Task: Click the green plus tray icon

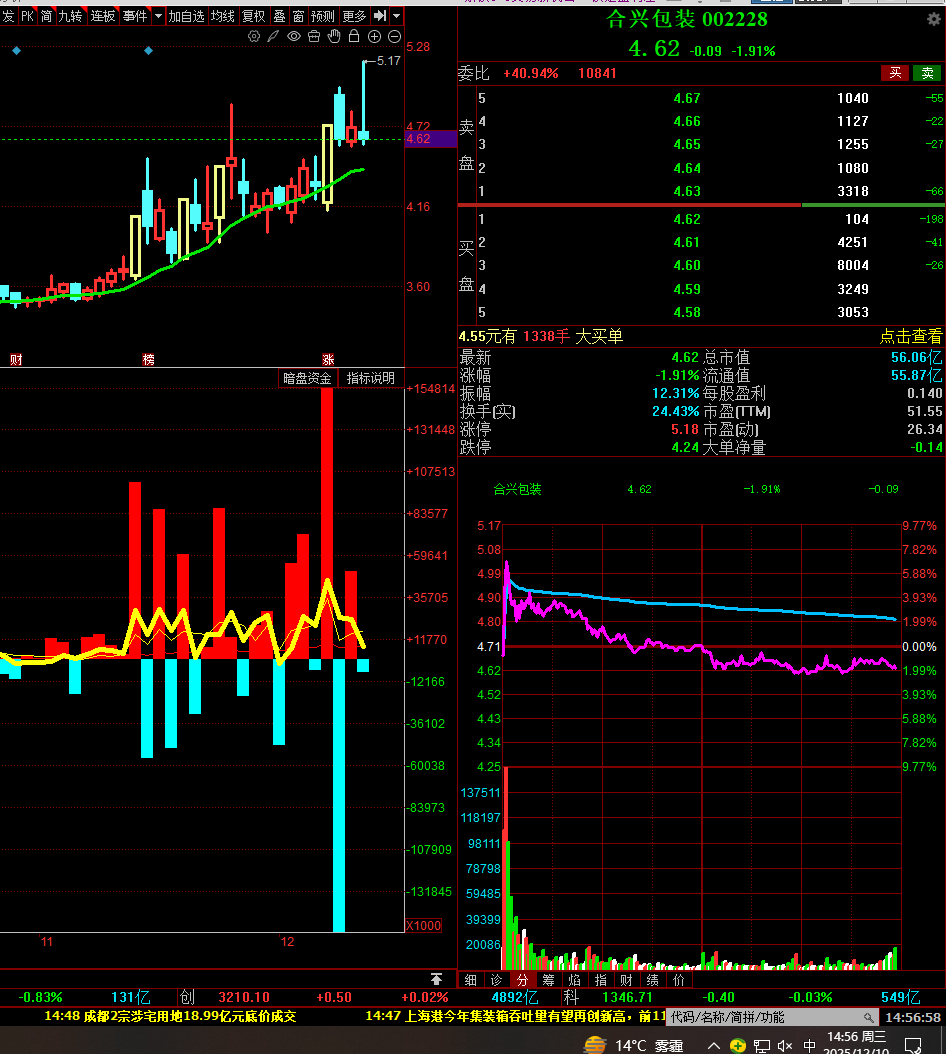Action: (738, 1046)
